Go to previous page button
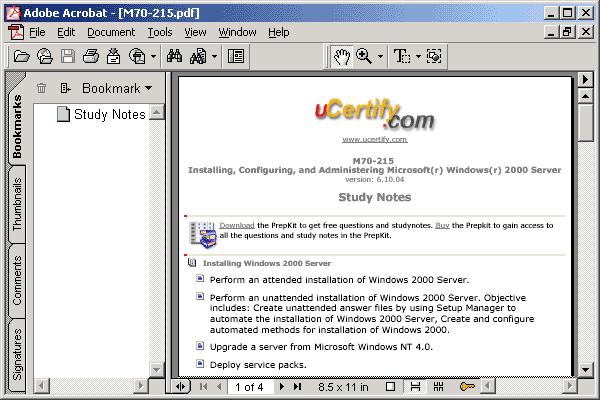Image resolution: width=600 pixels, height=400 pixels. tap(219, 387)
